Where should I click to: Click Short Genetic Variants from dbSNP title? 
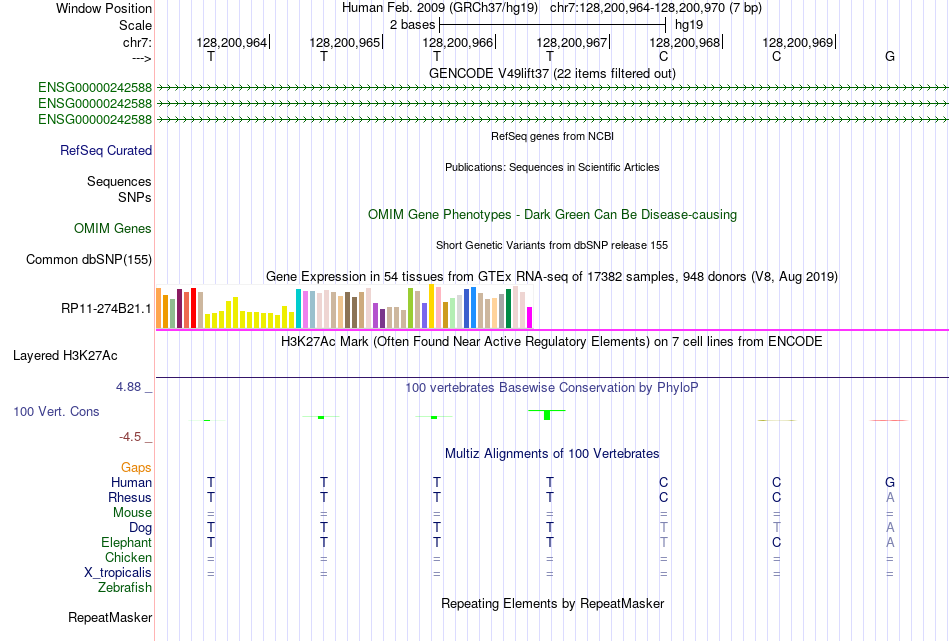point(552,245)
